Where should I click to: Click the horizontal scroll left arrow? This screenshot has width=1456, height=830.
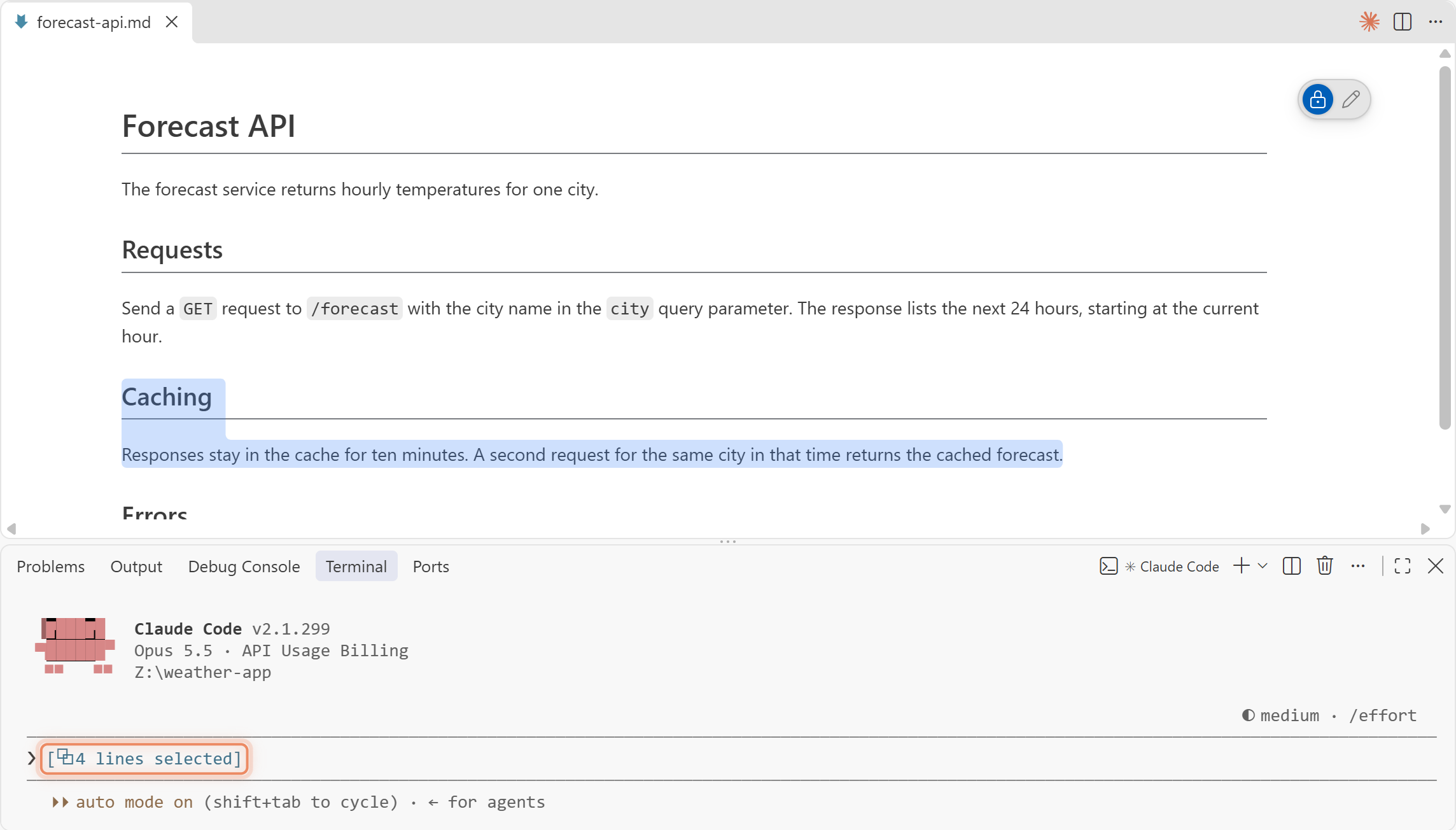pos(11,529)
